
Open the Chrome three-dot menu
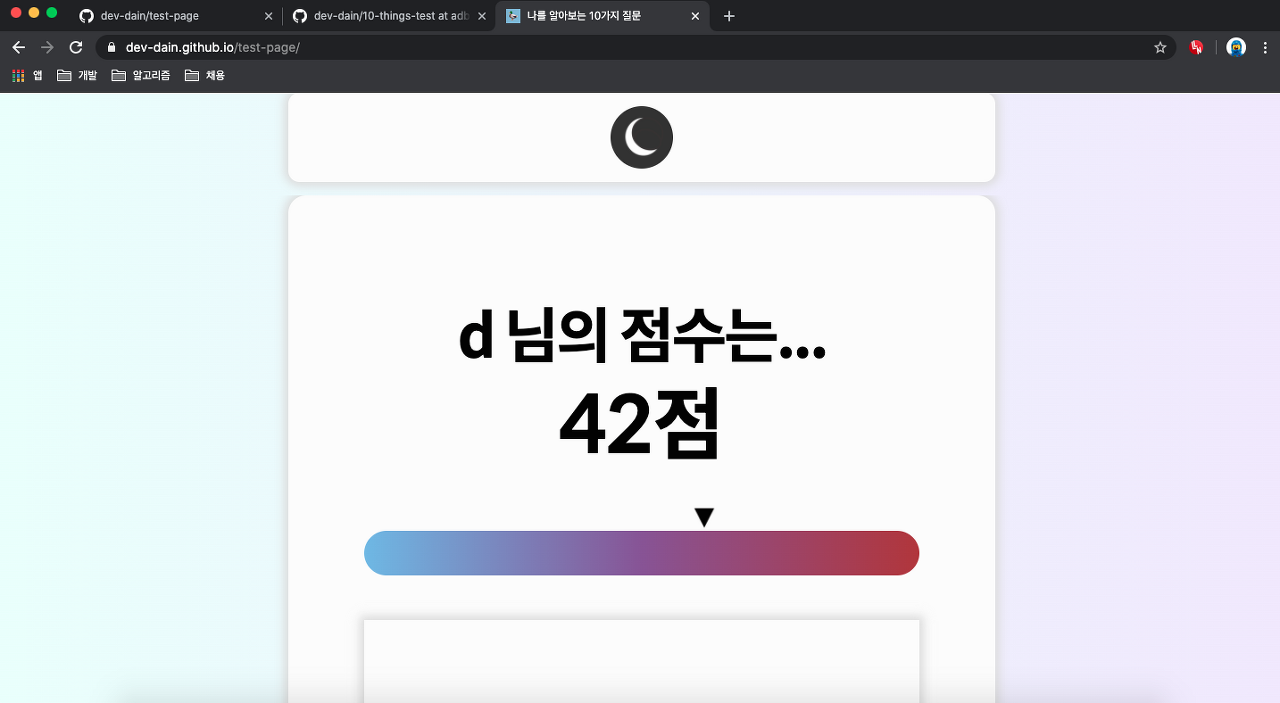click(1265, 47)
